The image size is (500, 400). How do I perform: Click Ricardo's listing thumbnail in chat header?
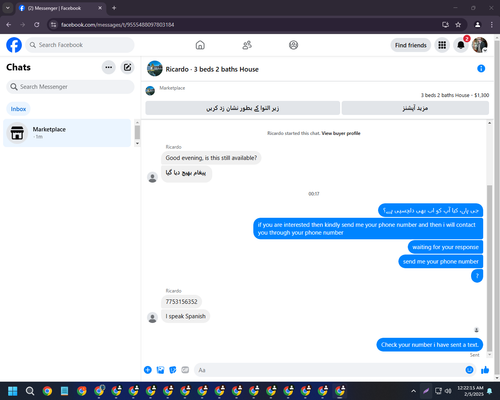click(x=155, y=69)
